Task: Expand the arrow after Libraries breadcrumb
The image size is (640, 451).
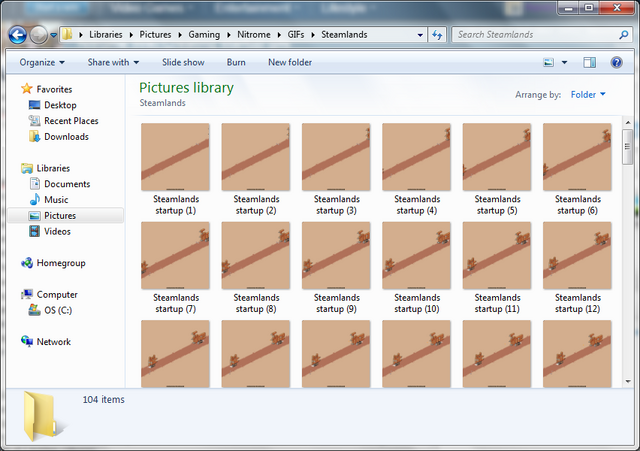Action: tap(131, 35)
